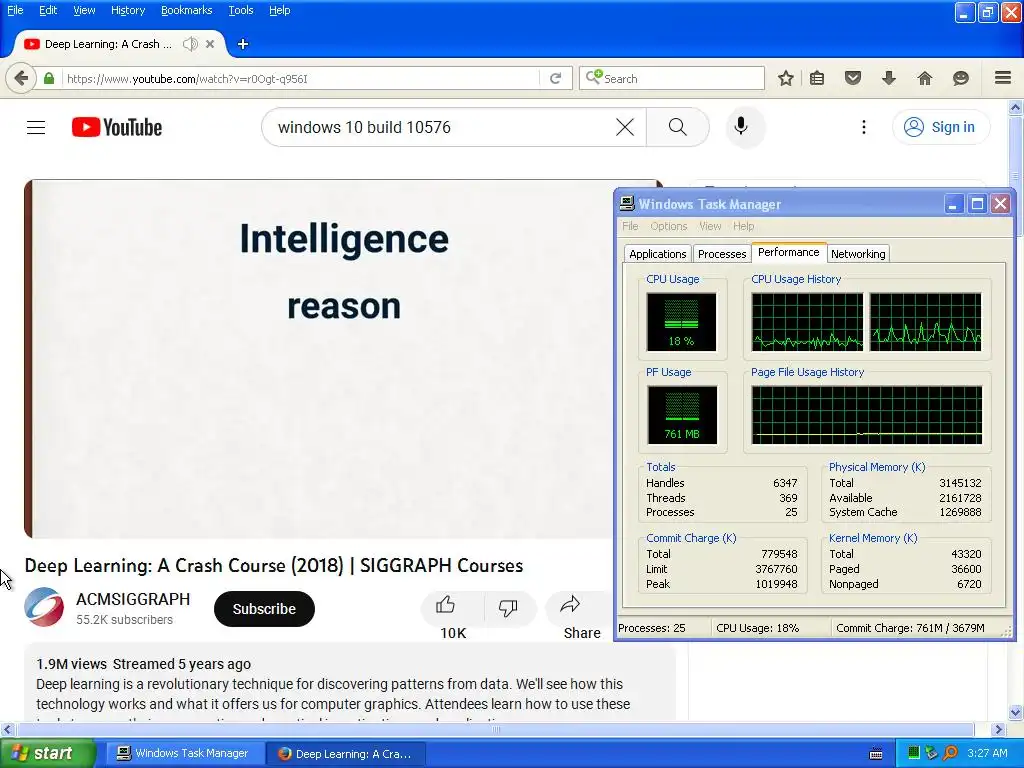Click the Page File Usage History graph
The image size is (1024, 768).
[x=867, y=415]
